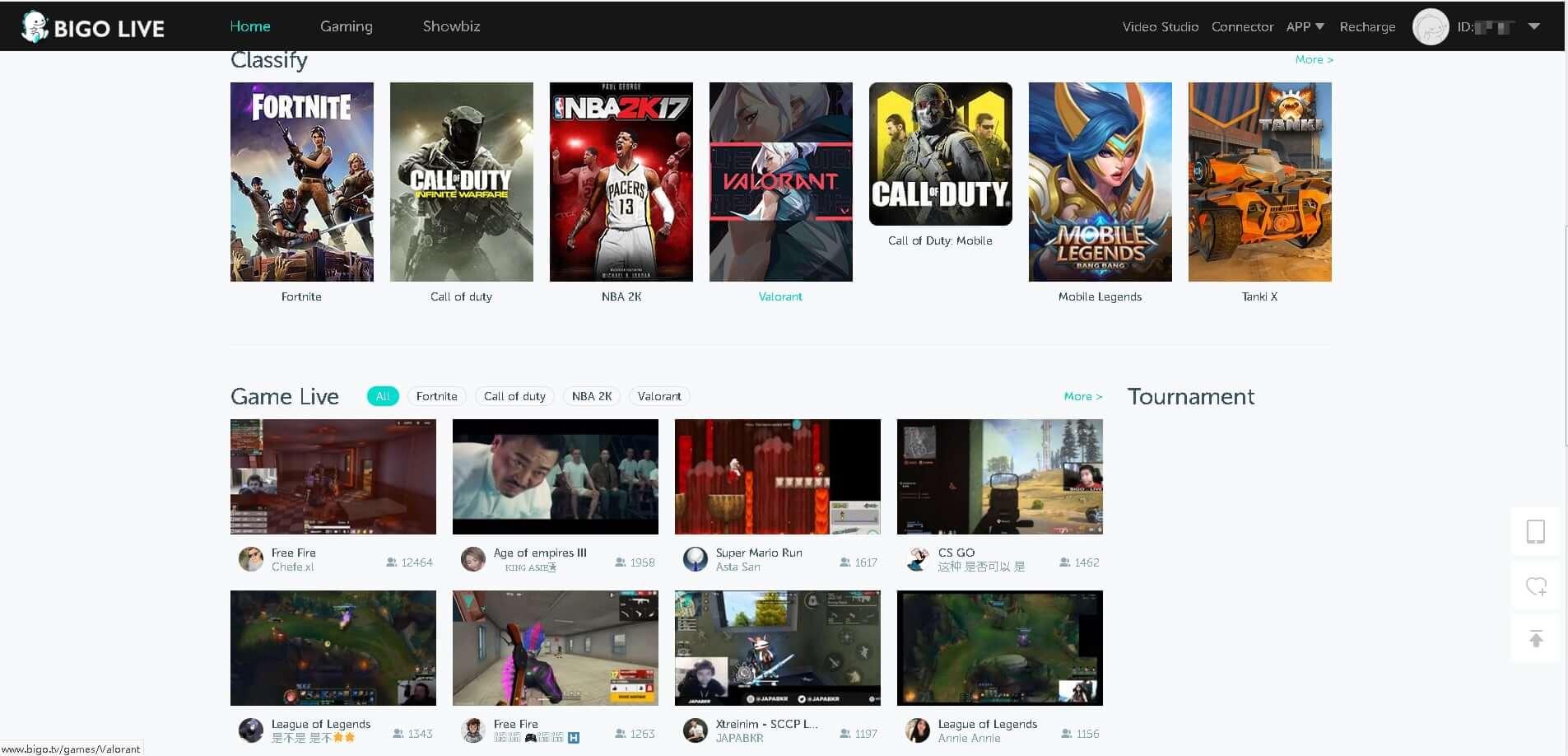Open Chefe.xl Free Fire stream thumbnail
Image resolution: width=1568 pixels, height=756 pixels.
(x=333, y=477)
